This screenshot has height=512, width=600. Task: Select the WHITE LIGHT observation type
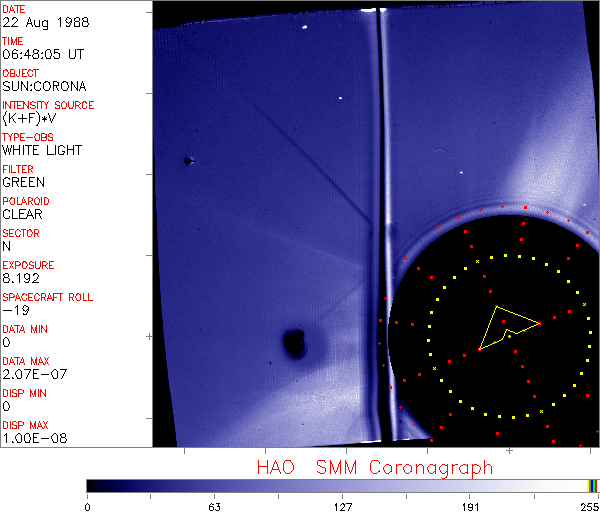[x=42, y=150]
